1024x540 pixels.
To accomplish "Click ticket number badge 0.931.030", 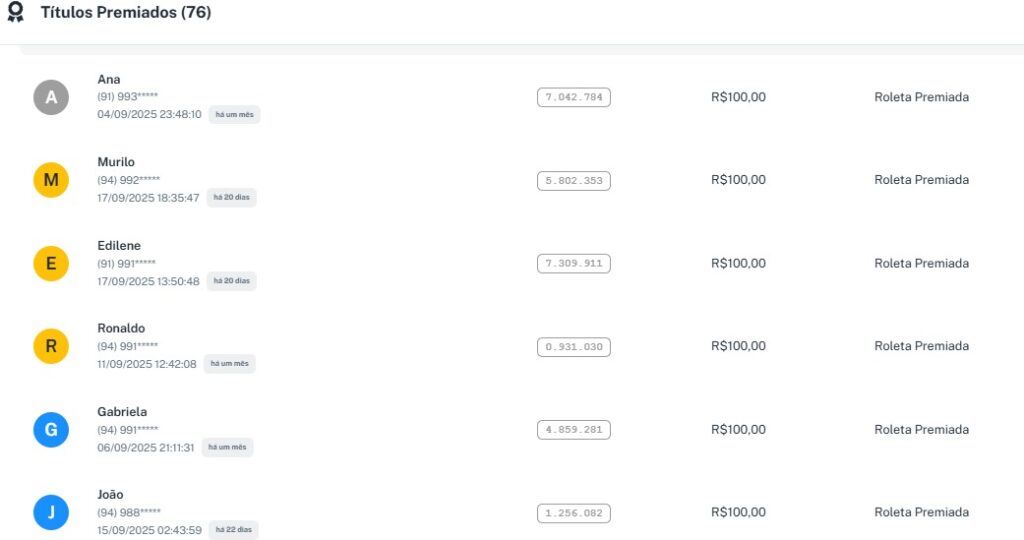I will 573,347.
